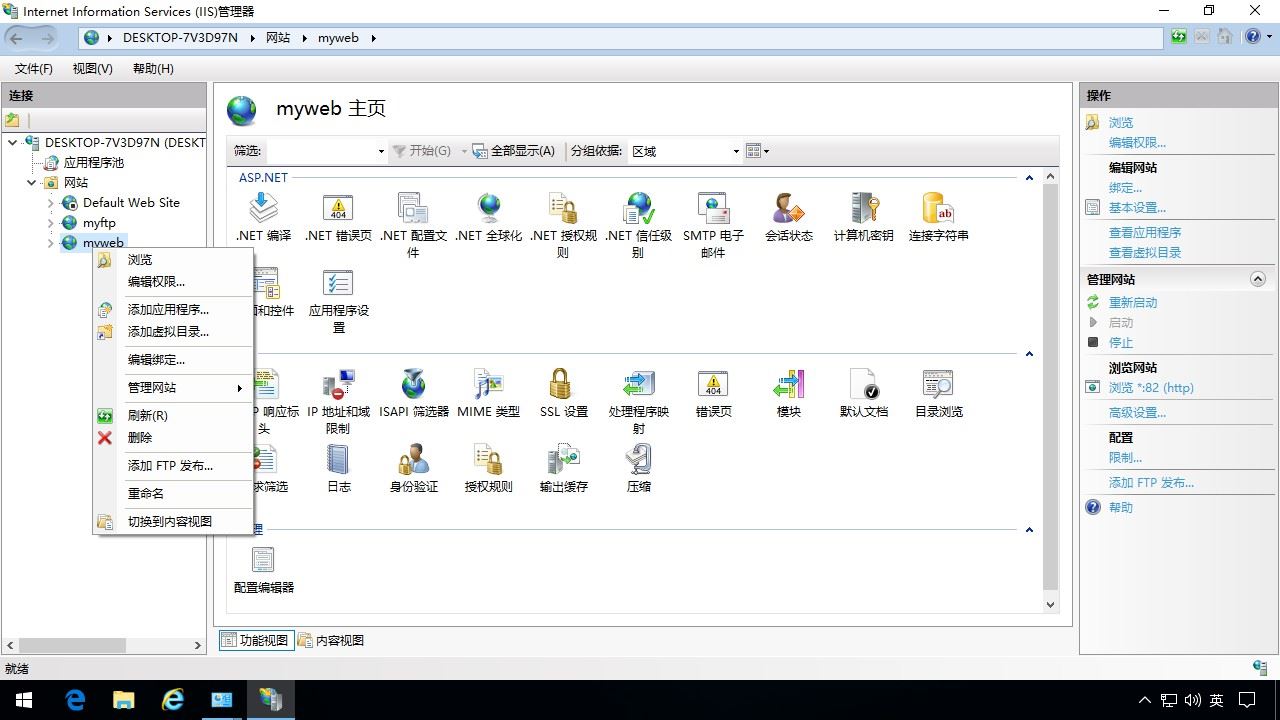The image size is (1280, 720).
Task: Choose 编辑权限... in the context menu
Action: [x=173, y=282]
